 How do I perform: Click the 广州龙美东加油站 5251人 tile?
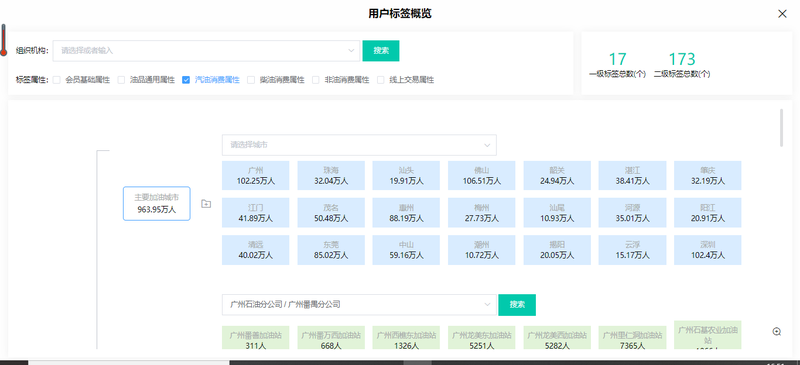(482, 338)
